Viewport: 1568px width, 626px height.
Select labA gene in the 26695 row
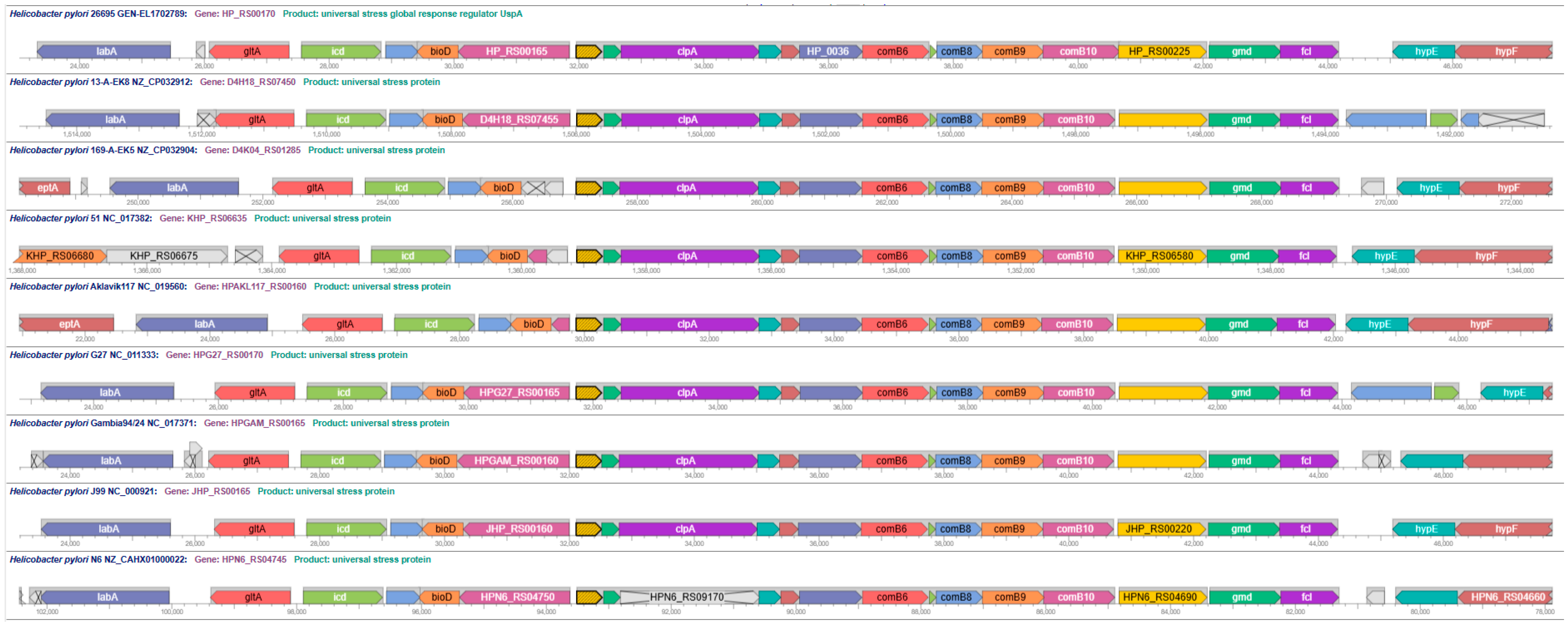(x=103, y=52)
